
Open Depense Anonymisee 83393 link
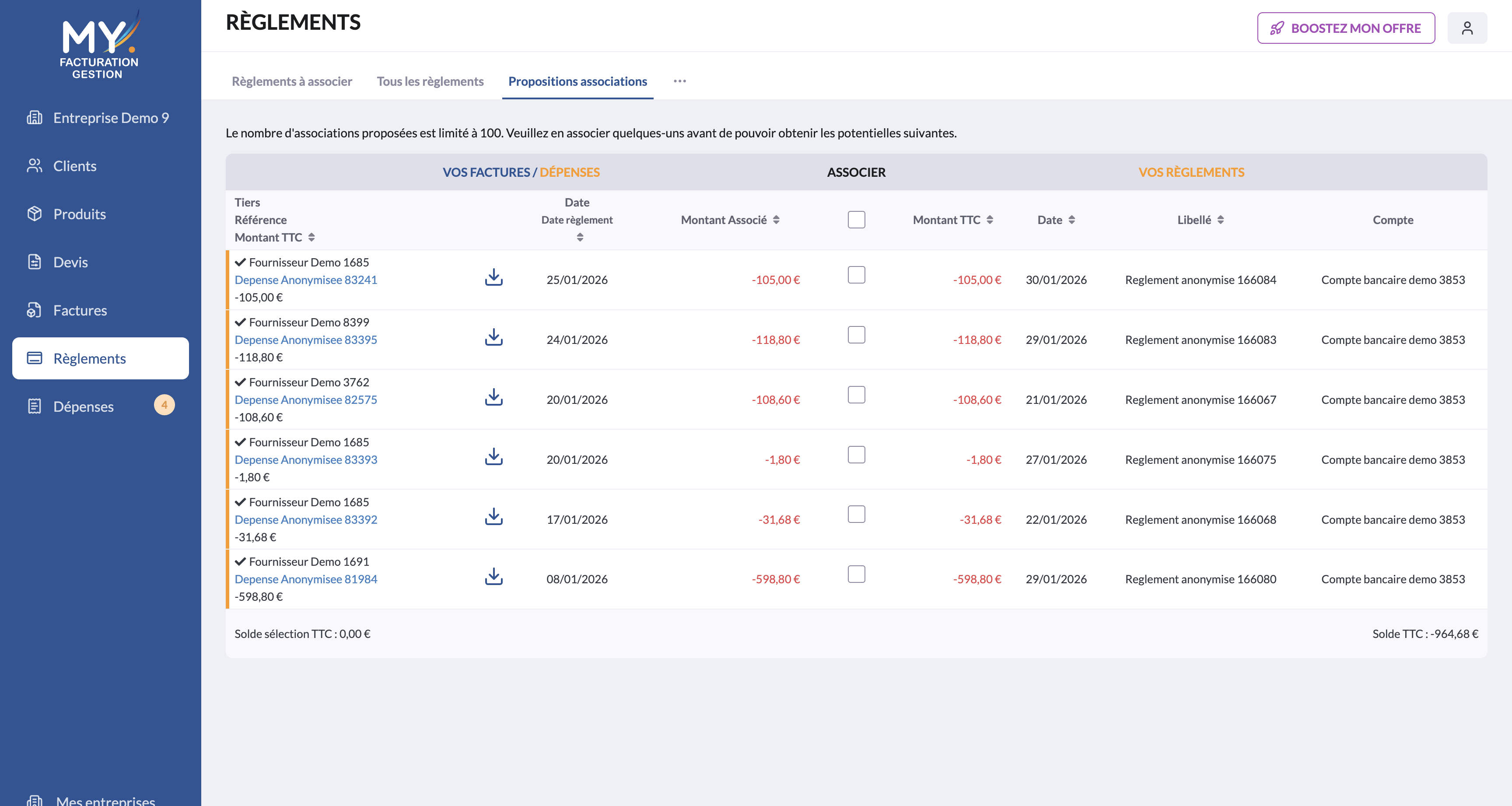tap(306, 459)
